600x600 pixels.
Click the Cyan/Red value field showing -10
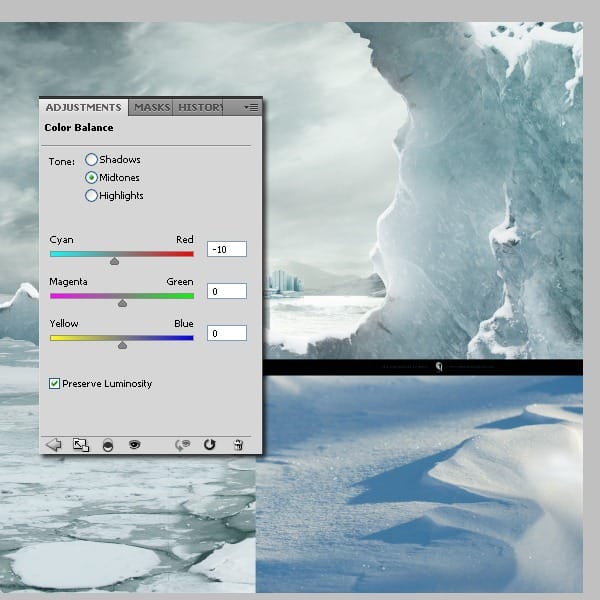226,249
